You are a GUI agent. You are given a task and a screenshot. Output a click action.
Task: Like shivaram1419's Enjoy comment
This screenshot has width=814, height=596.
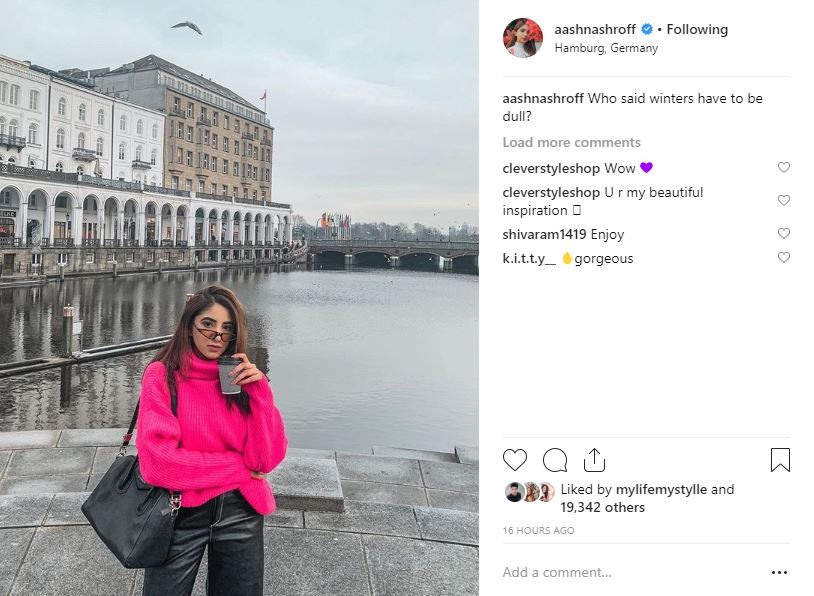[783, 234]
